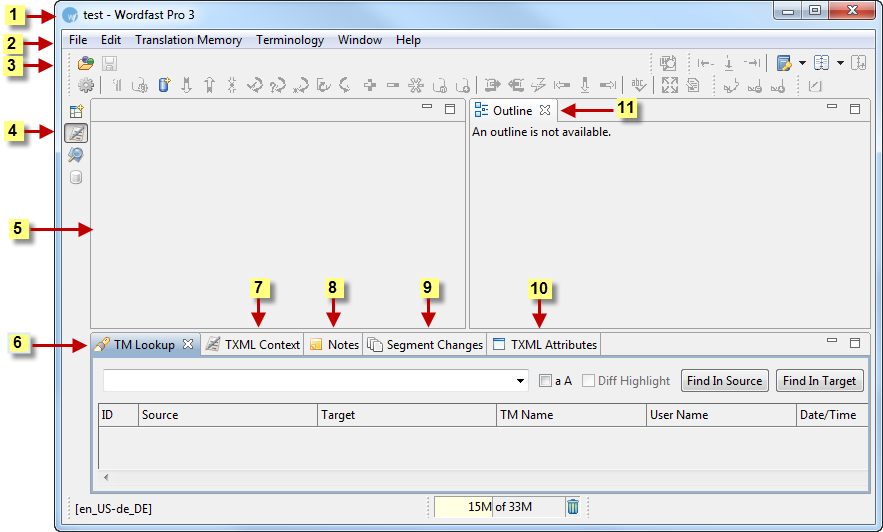Screen dimensions: 883x532
Task: Select the TXML Editor perspective icon
Action: click(x=75, y=133)
